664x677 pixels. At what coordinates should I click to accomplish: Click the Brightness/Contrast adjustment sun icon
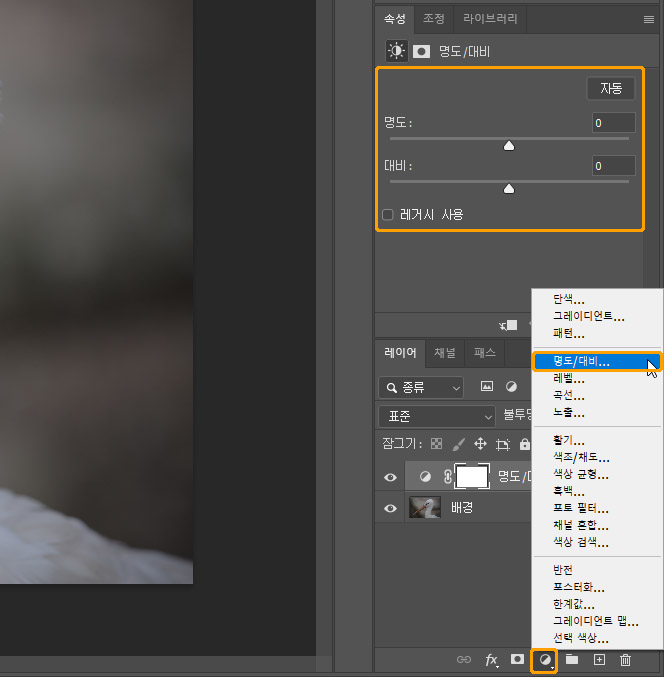pos(396,51)
